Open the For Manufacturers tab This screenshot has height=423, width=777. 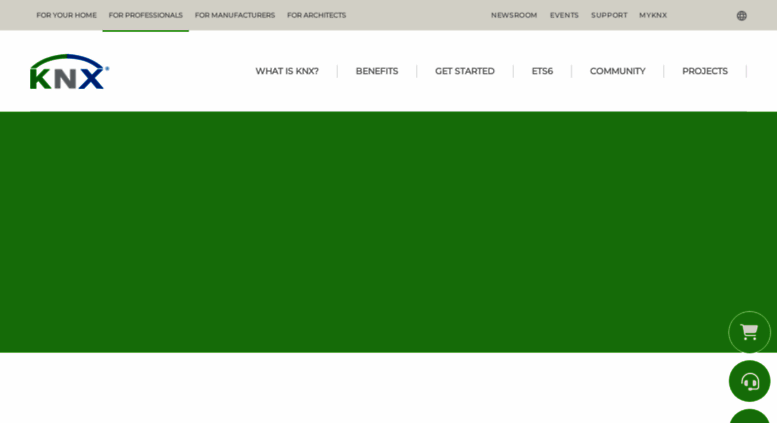click(235, 15)
